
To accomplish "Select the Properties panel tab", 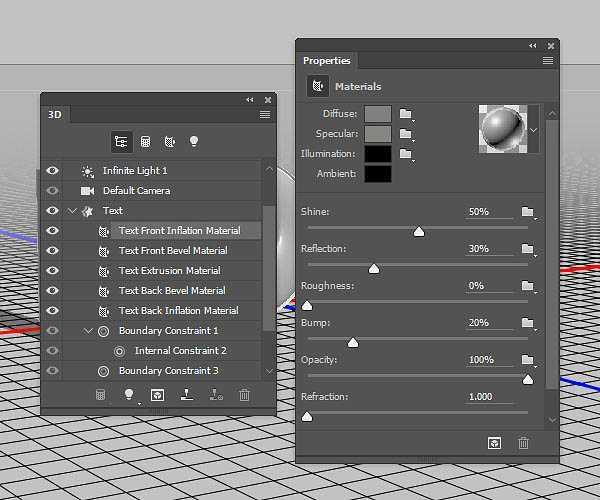I will pyautogui.click(x=326, y=60).
